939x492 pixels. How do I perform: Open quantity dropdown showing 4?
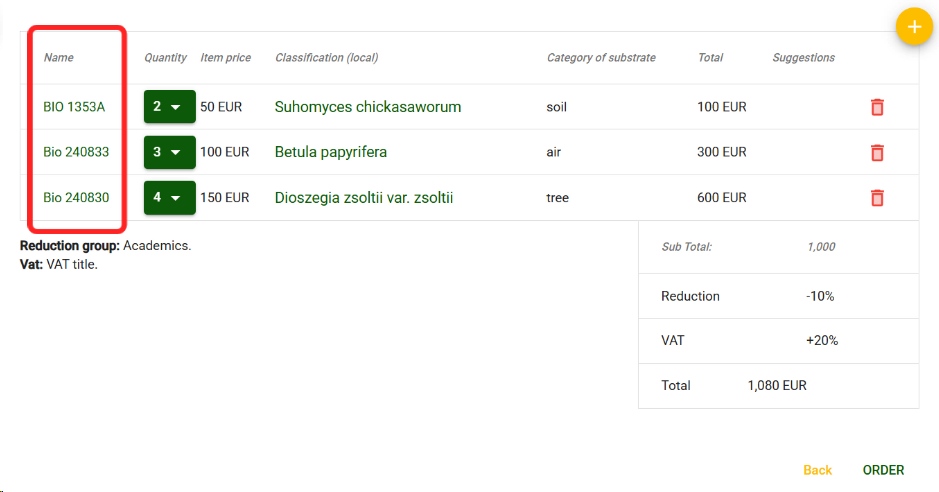click(x=168, y=198)
